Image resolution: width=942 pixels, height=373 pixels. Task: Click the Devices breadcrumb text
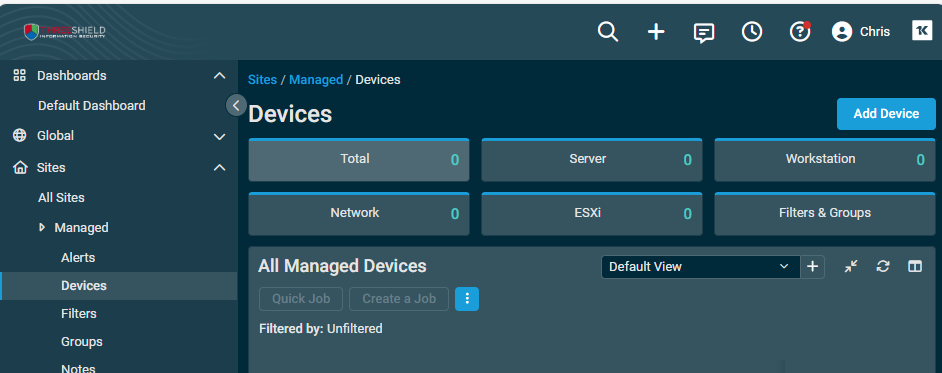click(378, 79)
